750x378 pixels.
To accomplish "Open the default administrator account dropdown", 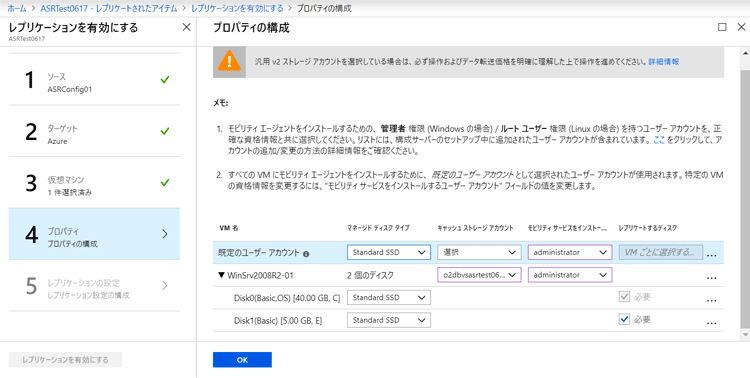I will tap(570, 252).
